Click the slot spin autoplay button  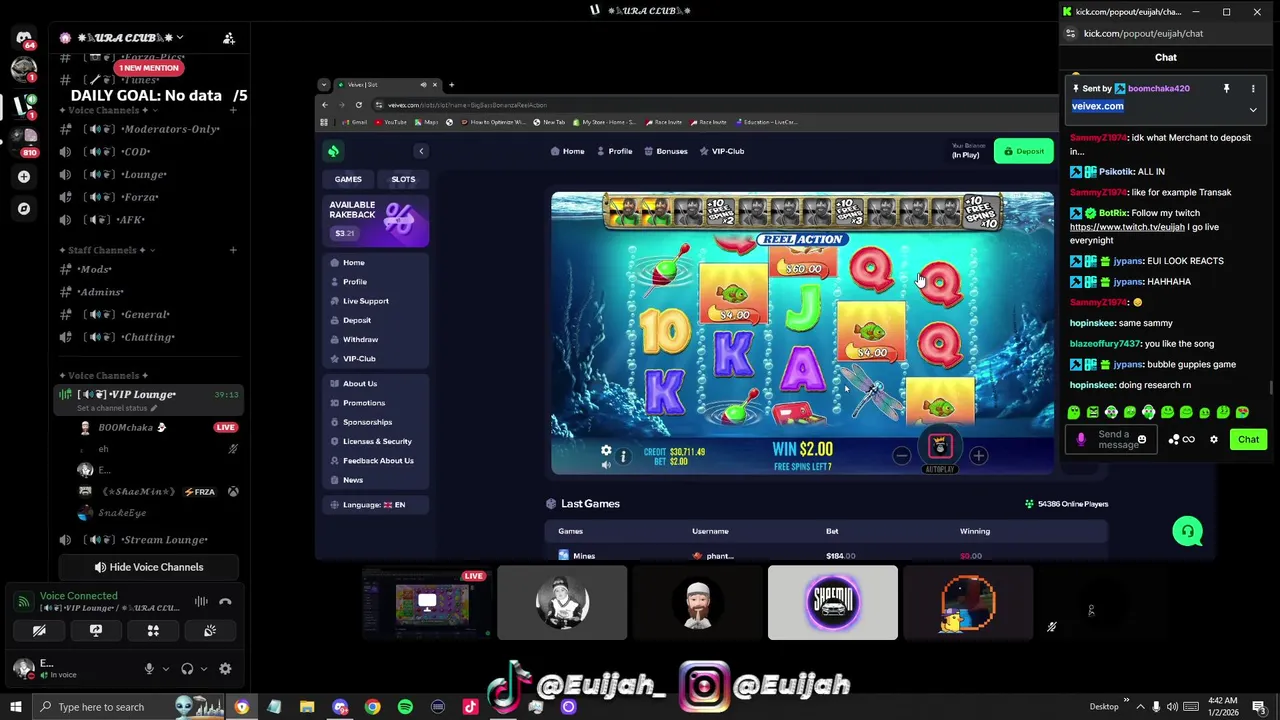point(940,447)
